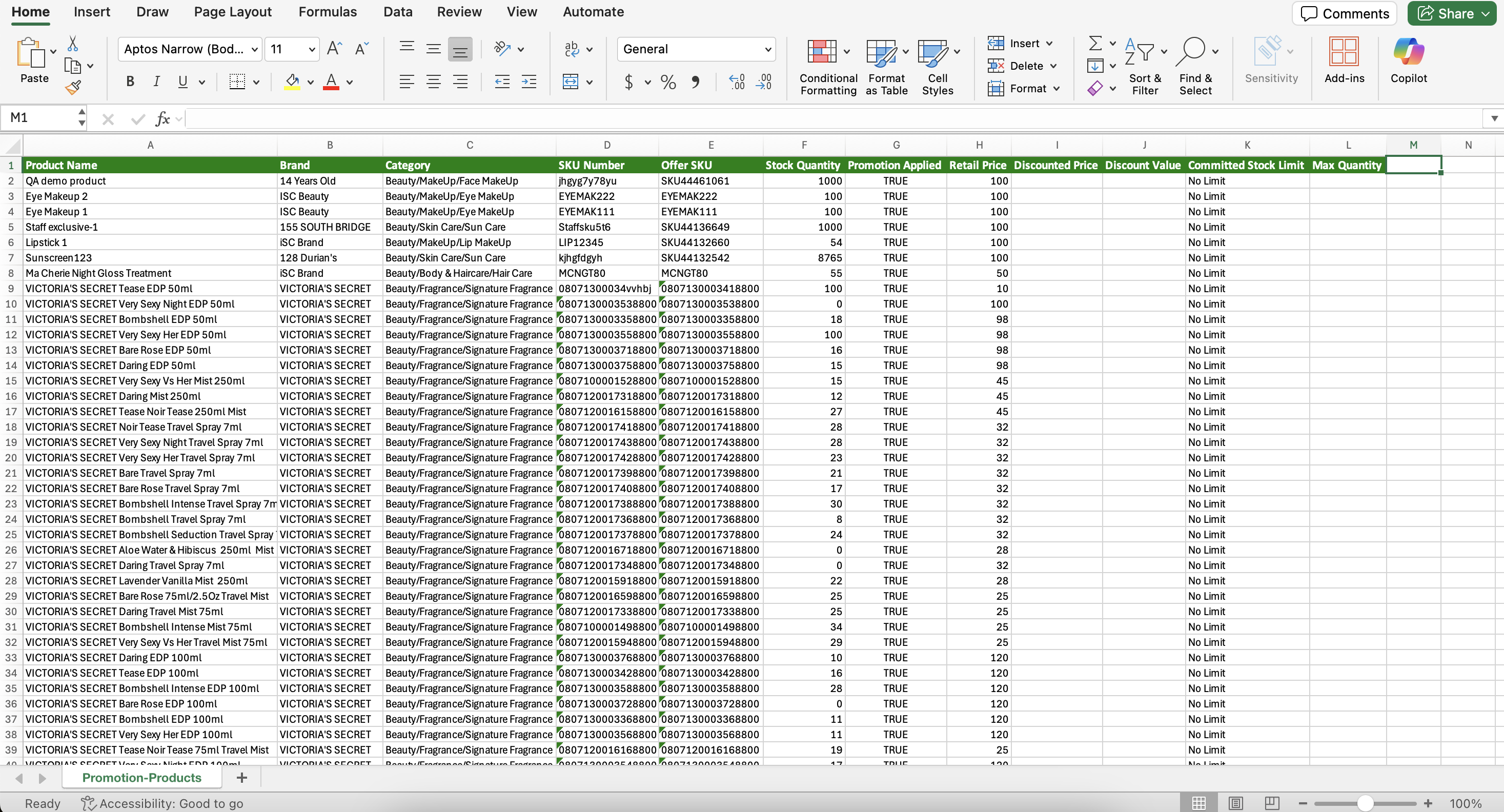Click the Increase Indent icon
Screen dimensions: 1504x812
tap(529, 83)
